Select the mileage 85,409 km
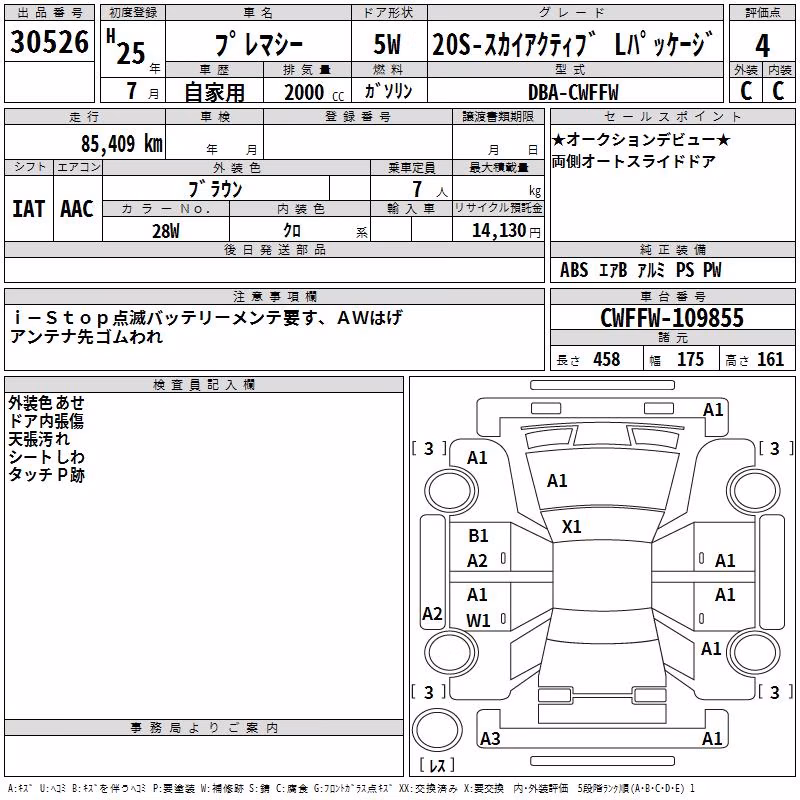Screen dimensions: 800x800 tap(121, 143)
